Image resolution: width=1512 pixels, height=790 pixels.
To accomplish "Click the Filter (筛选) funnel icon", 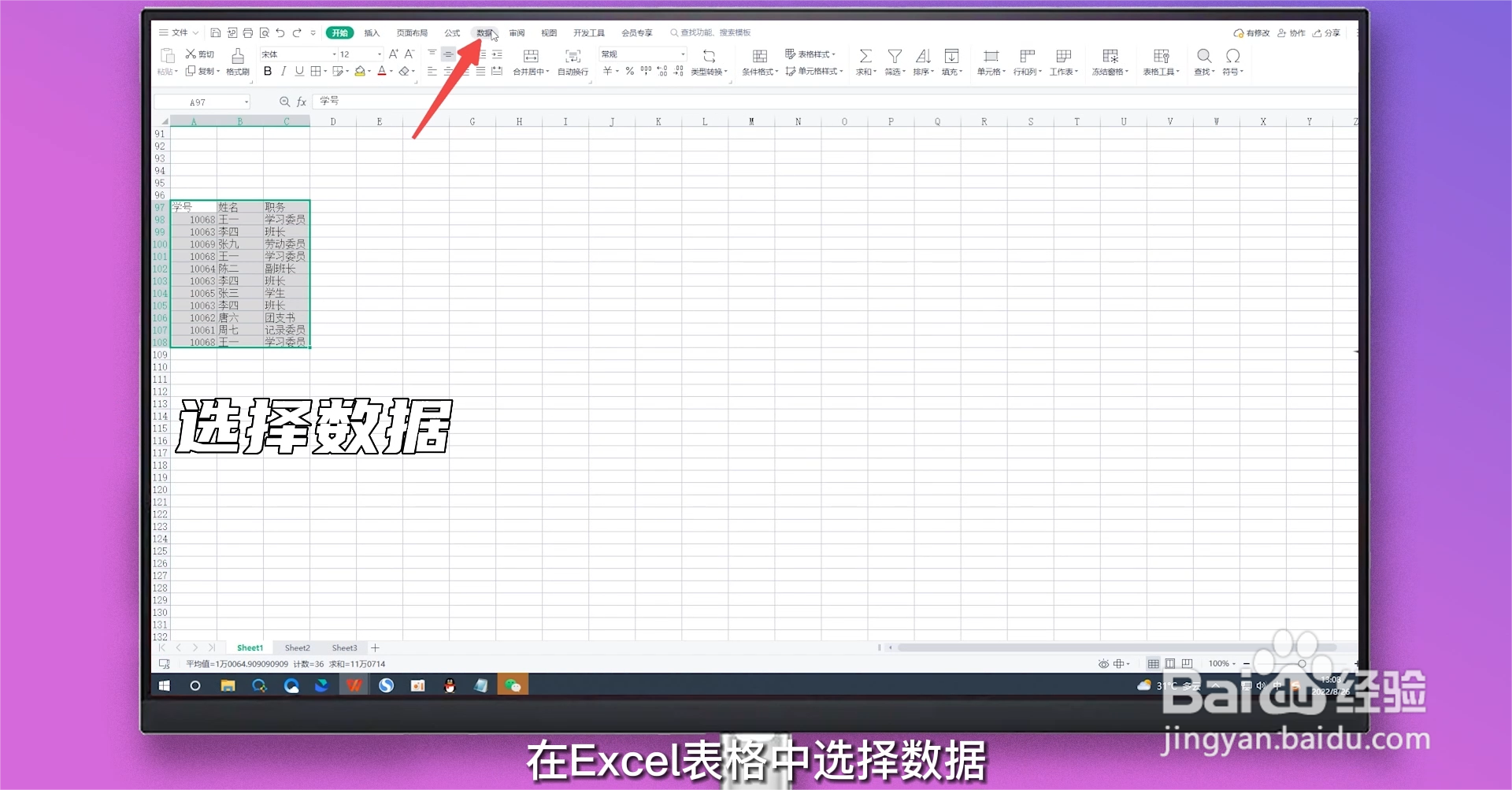I will pyautogui.click(x=895, y=56).
